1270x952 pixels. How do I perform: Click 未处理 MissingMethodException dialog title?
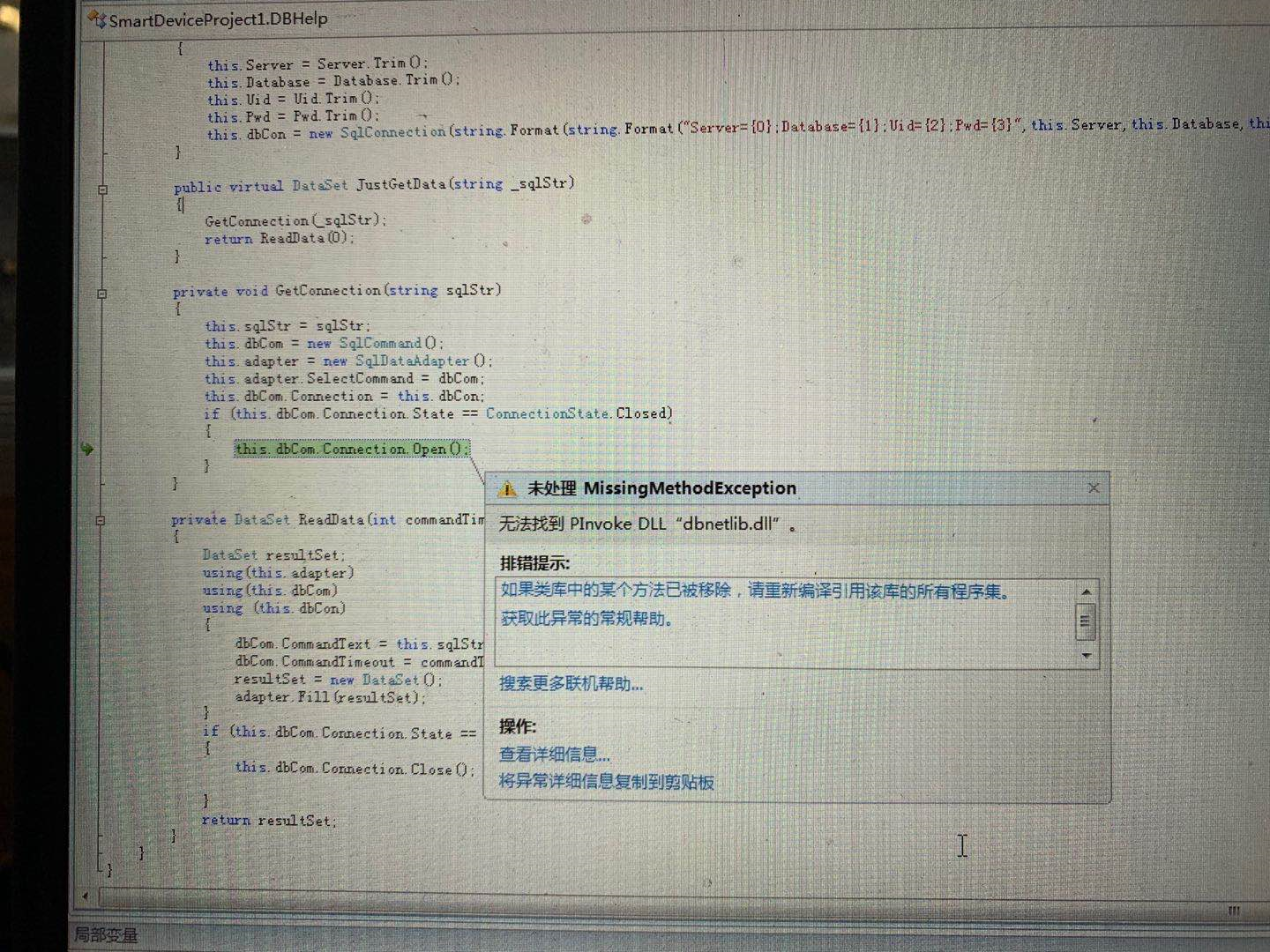point(661,488)
